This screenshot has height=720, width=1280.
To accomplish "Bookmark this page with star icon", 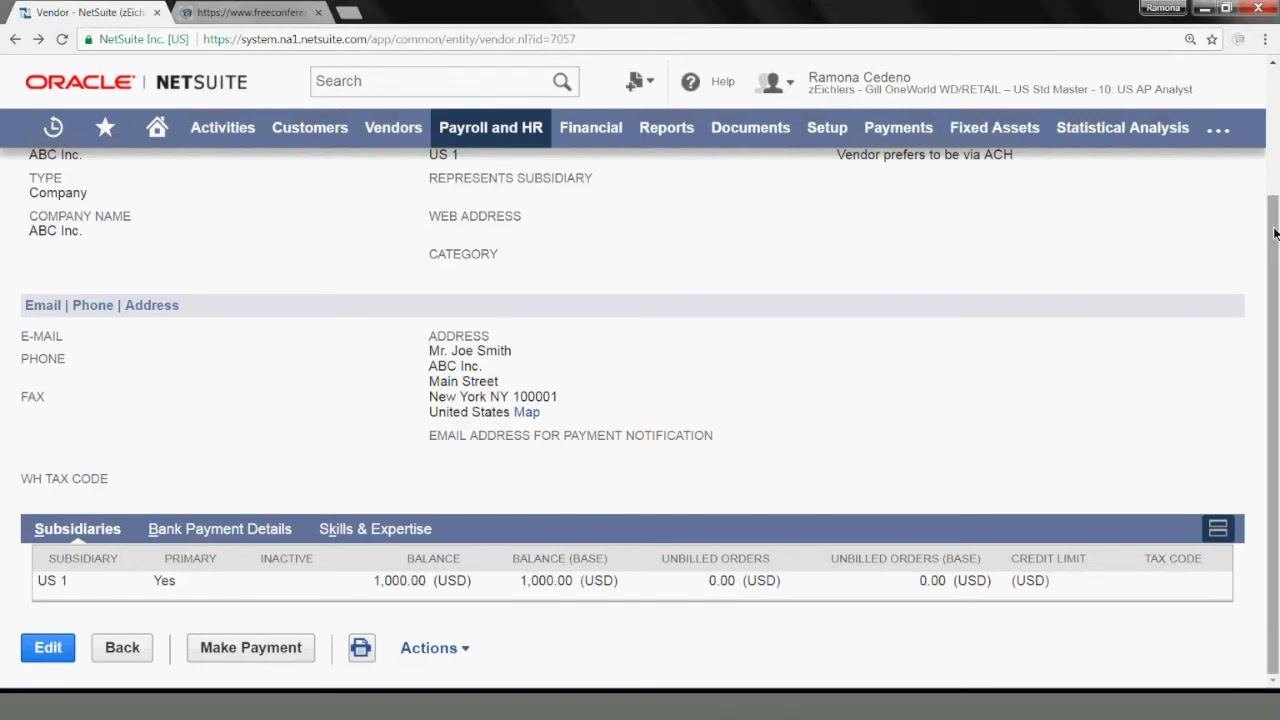I will [x=1212, y=39].
